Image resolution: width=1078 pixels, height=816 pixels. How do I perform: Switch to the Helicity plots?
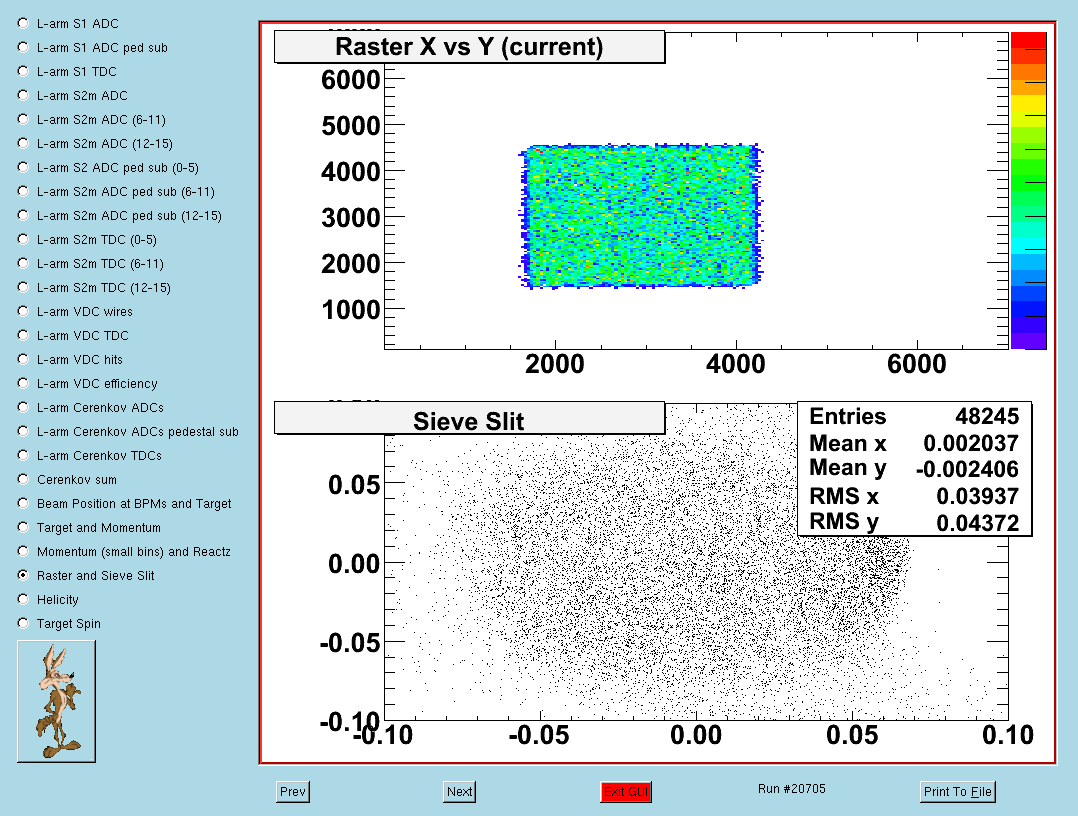[x=23, y=599]
